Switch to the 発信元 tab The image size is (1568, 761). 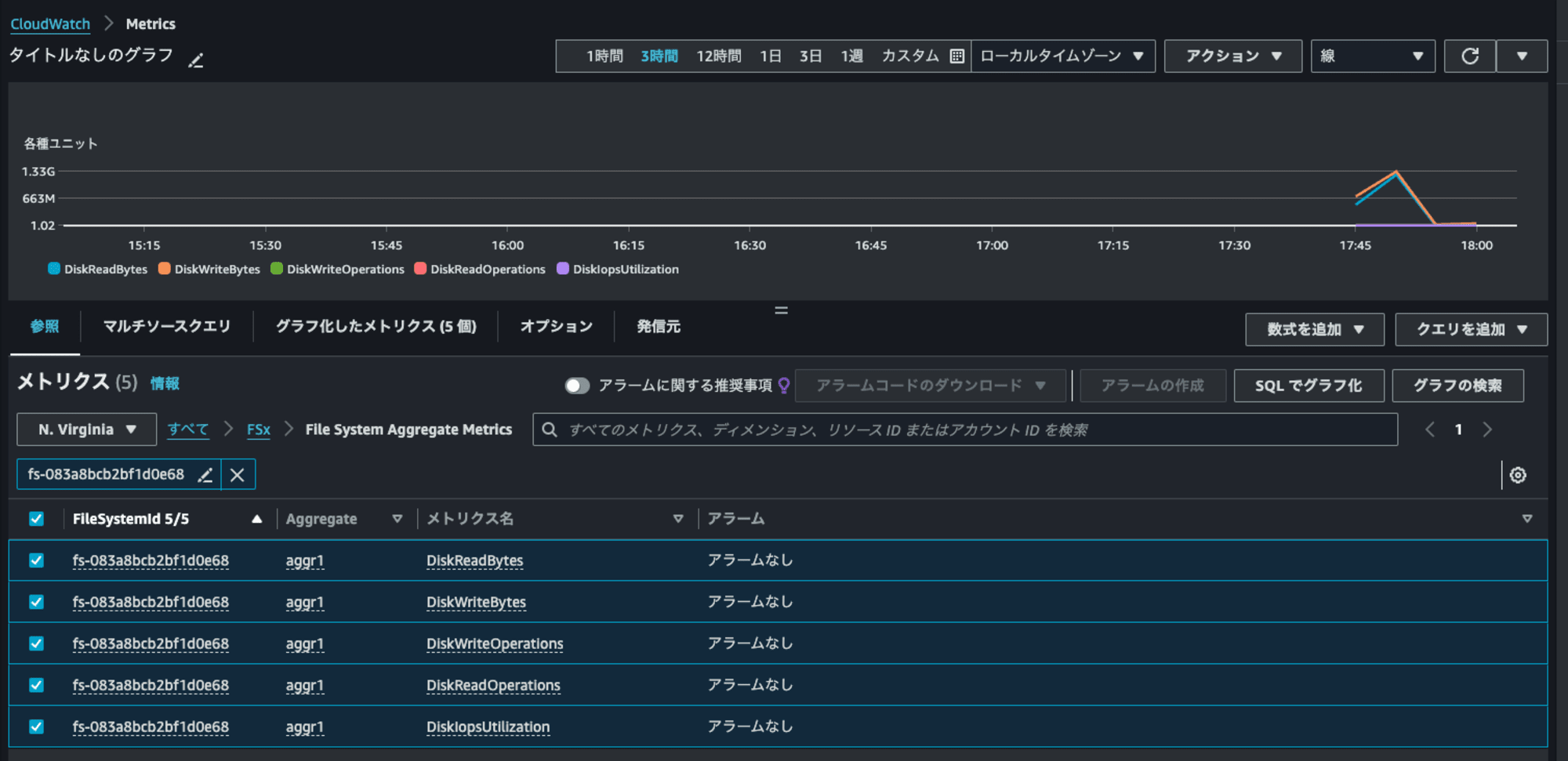[x=659, y=327]
